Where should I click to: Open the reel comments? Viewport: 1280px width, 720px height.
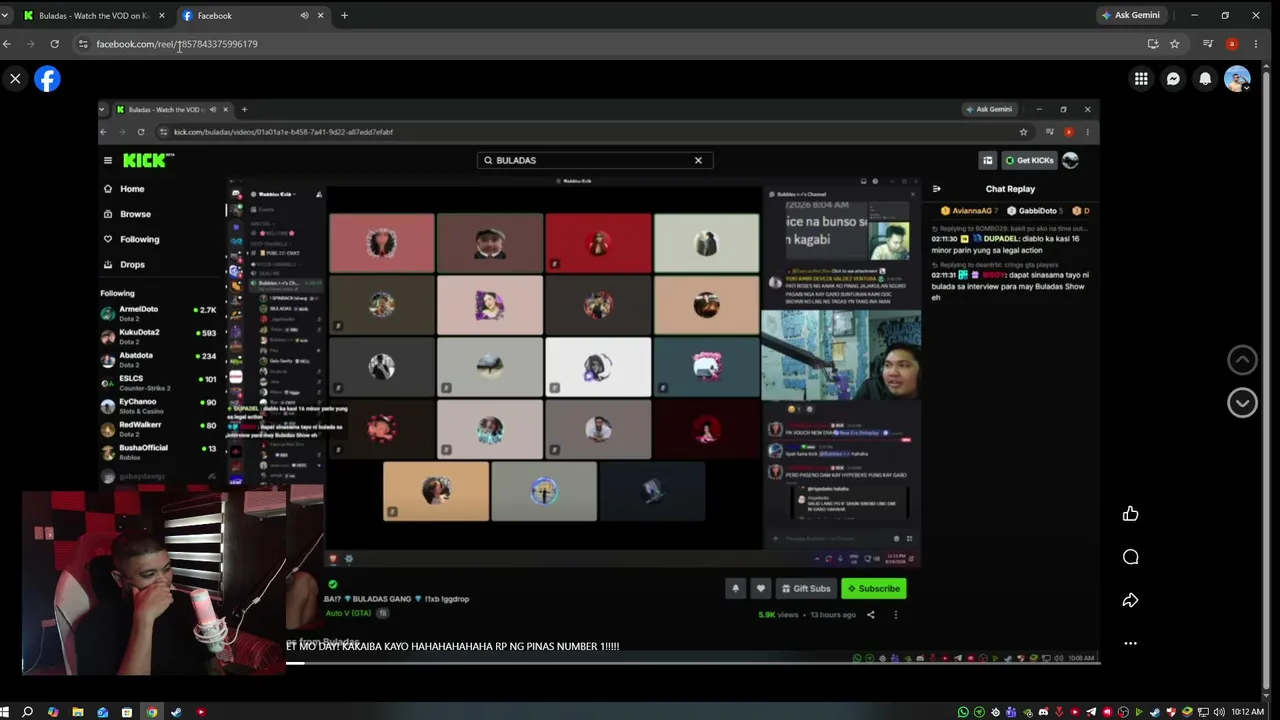coord(1130,557)
